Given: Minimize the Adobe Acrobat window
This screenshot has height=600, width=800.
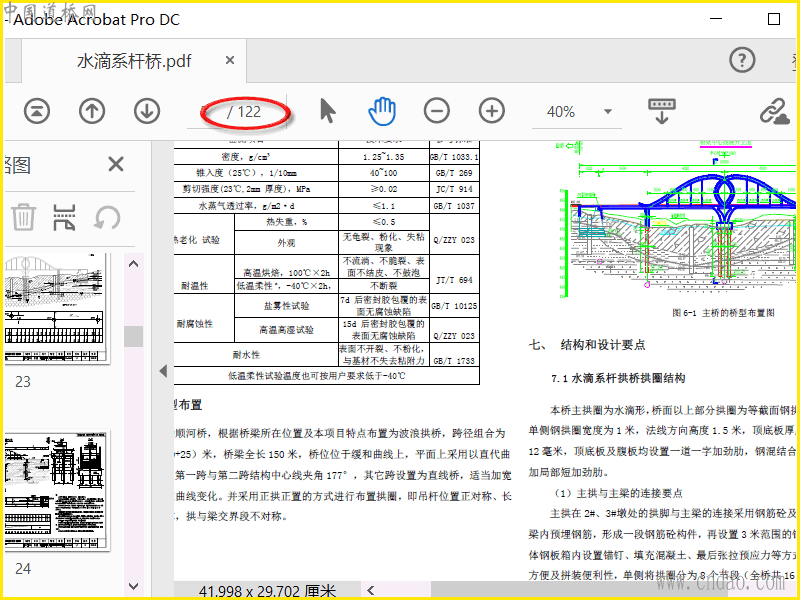Looking at the screenshot, I should point(716,19).
